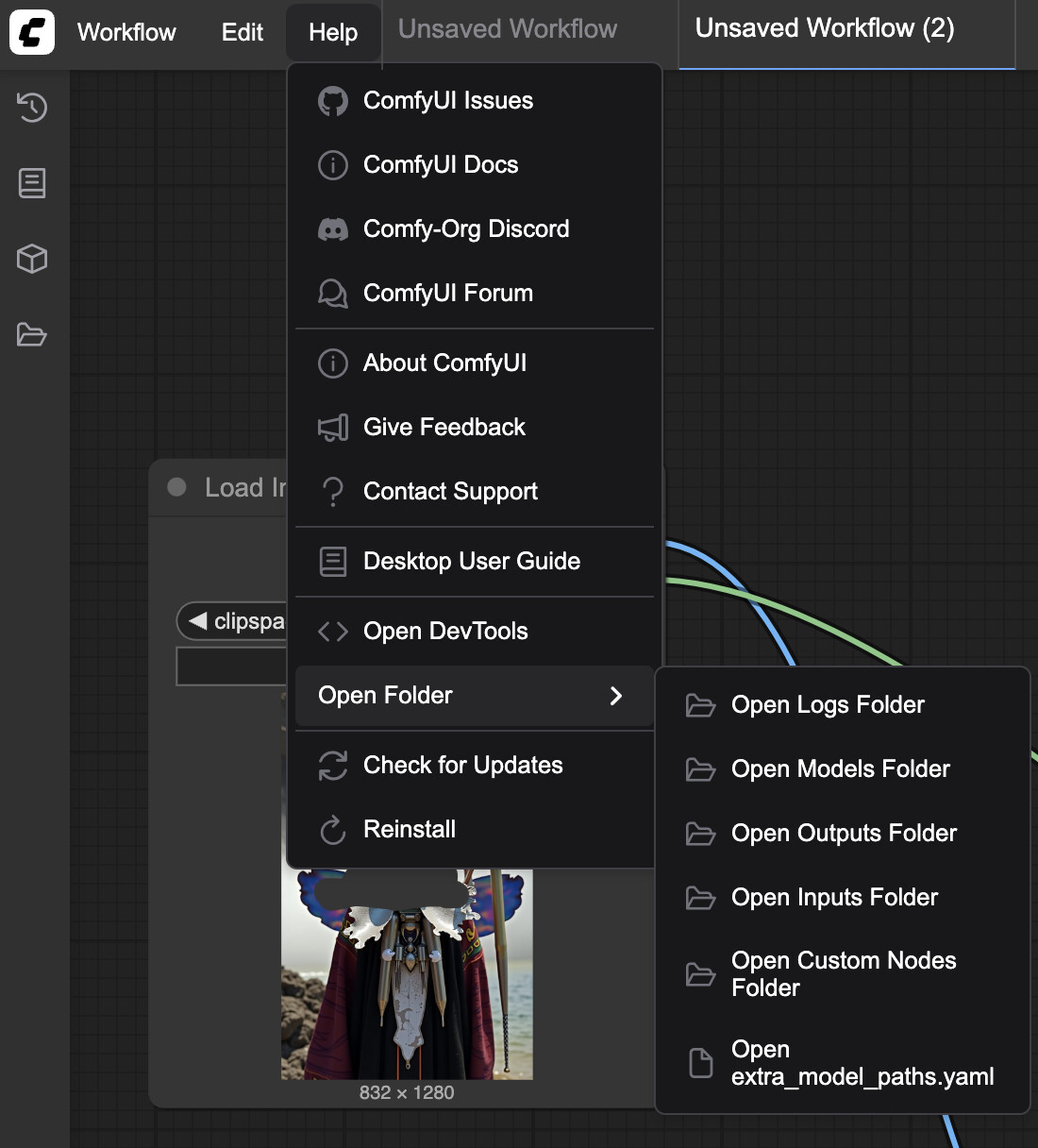Image resolution: width=1038 pixels, height=1148 pixels.
Task: Click the 832 × 1280 dimension label
Action: pos(407,1092)
